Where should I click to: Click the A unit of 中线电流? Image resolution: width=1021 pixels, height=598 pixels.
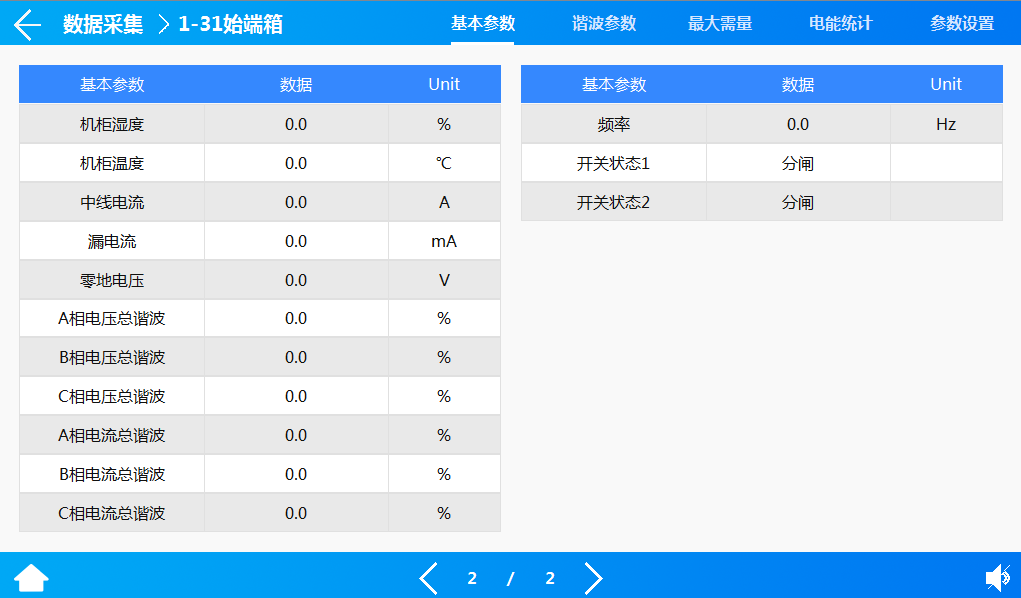444,203
